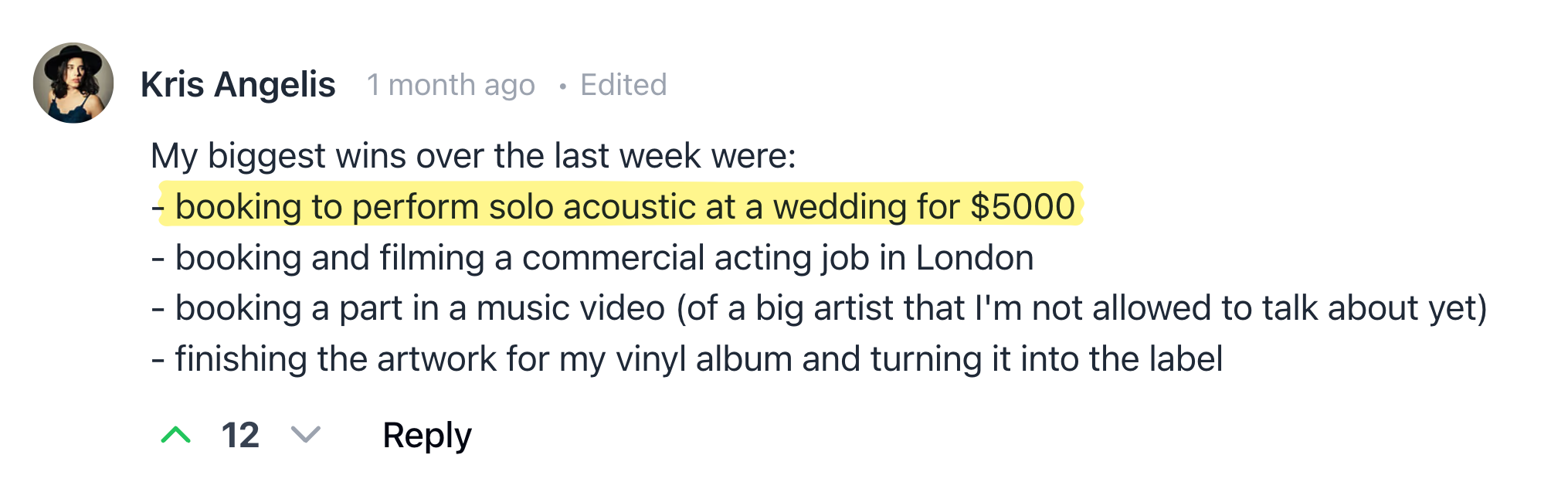Click the commercial acting job in London line
1568x482 pixels.
pos(602,258)
